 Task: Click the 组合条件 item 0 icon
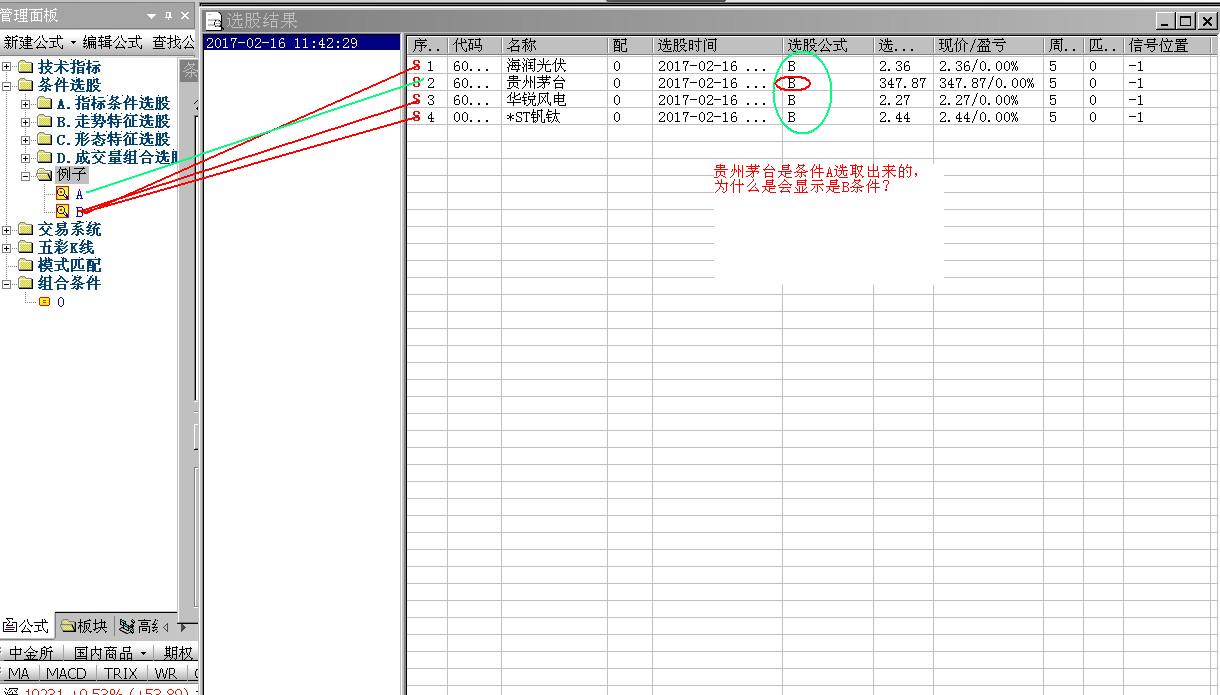[x=44, y=302]
